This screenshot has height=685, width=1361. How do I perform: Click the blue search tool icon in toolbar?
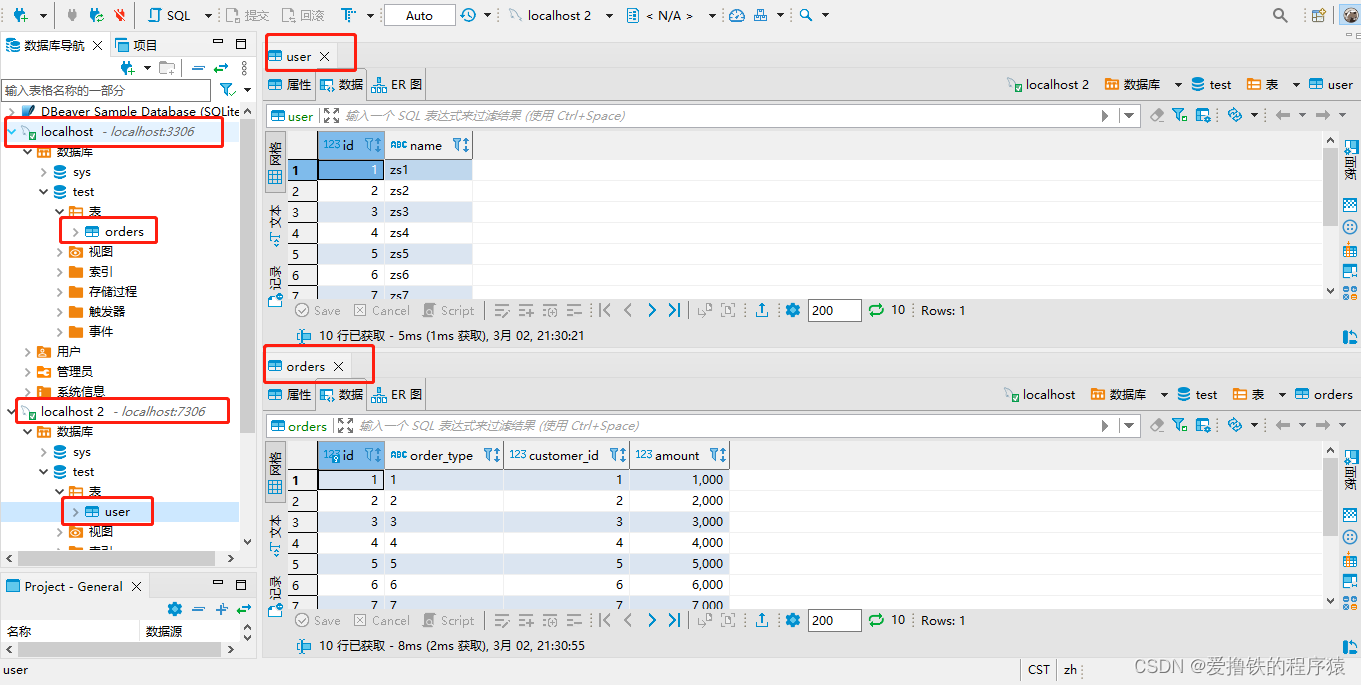(x=805, y=15)
